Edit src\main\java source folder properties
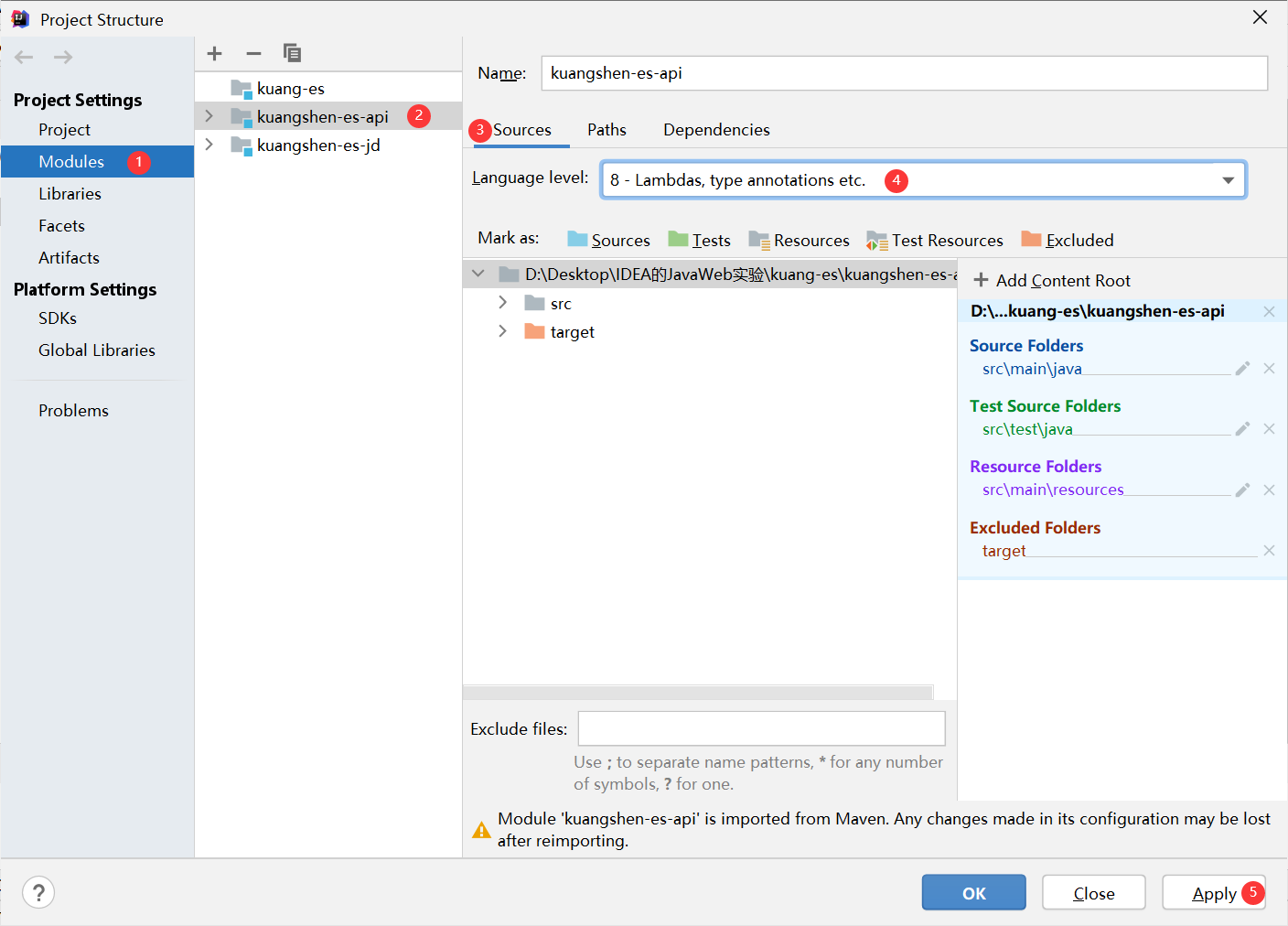Viewport: 1288px width, 926px height. (1242, 369)
